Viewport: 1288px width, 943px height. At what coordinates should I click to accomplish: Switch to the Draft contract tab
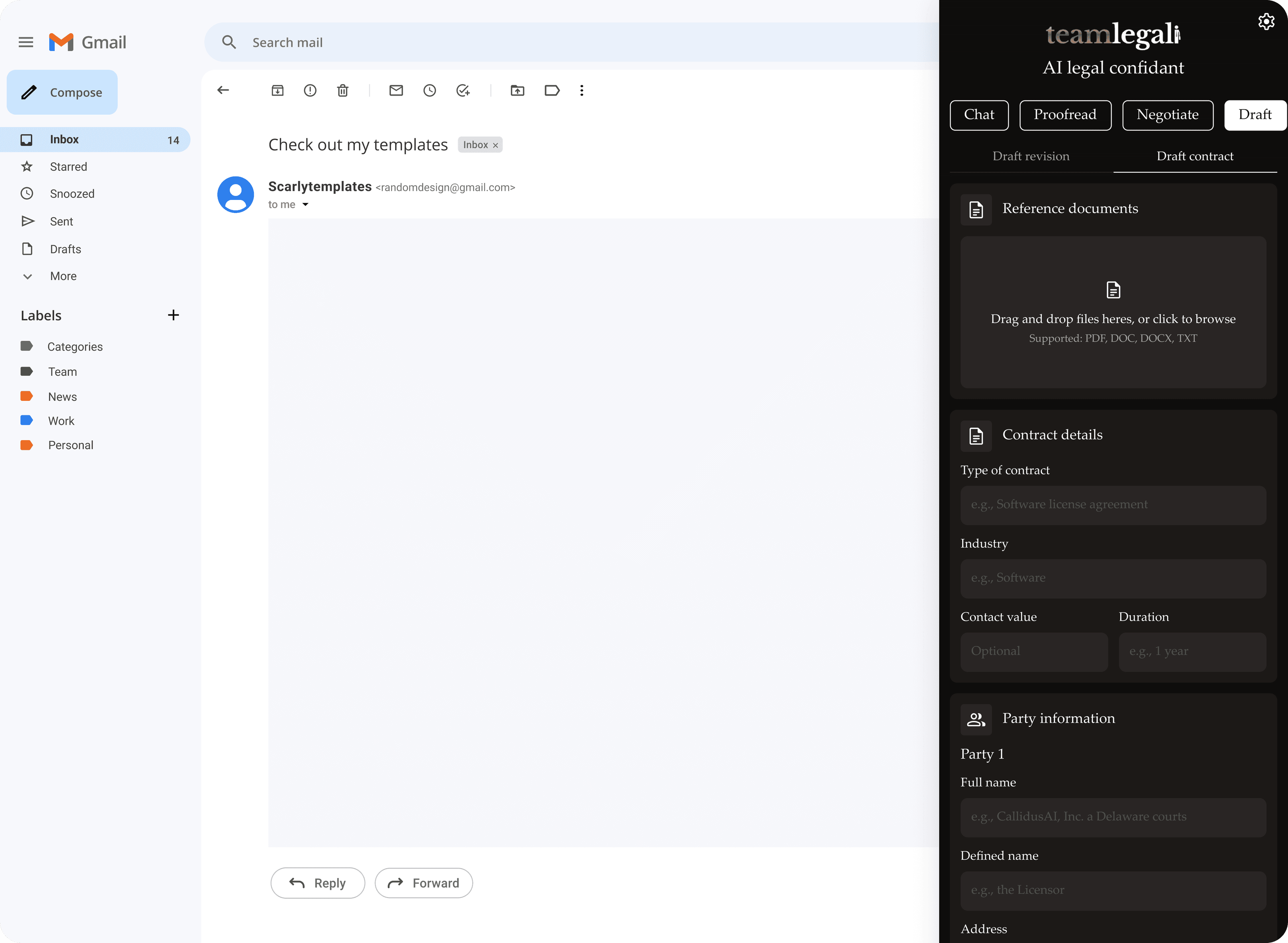coord(1194,156)
